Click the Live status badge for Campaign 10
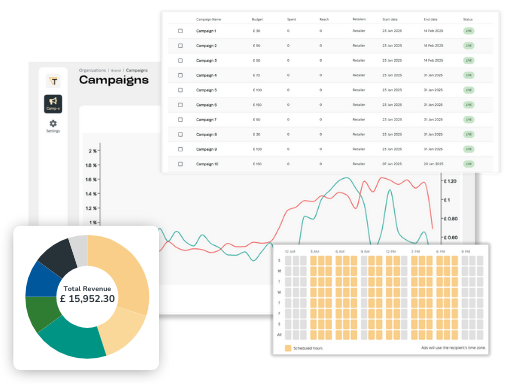The width and height of the screenshot is (512, 384). (x=469, y=164)
